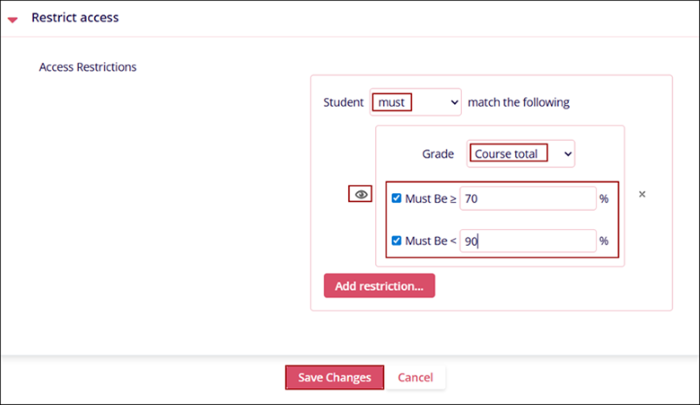
Task: Open the Grade Course total dropdown
Action: (521, 153)
